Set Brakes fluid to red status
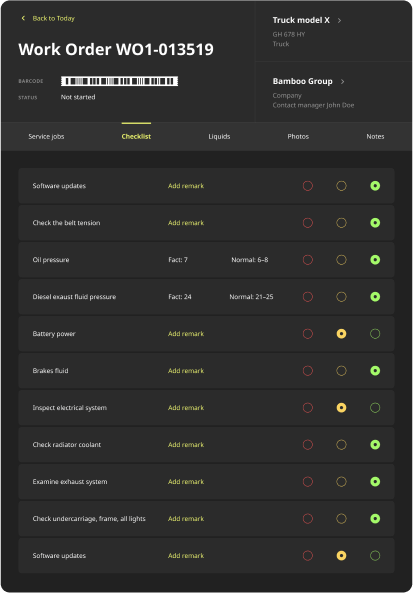The image size is (413, 593). (x=308, y=371)
